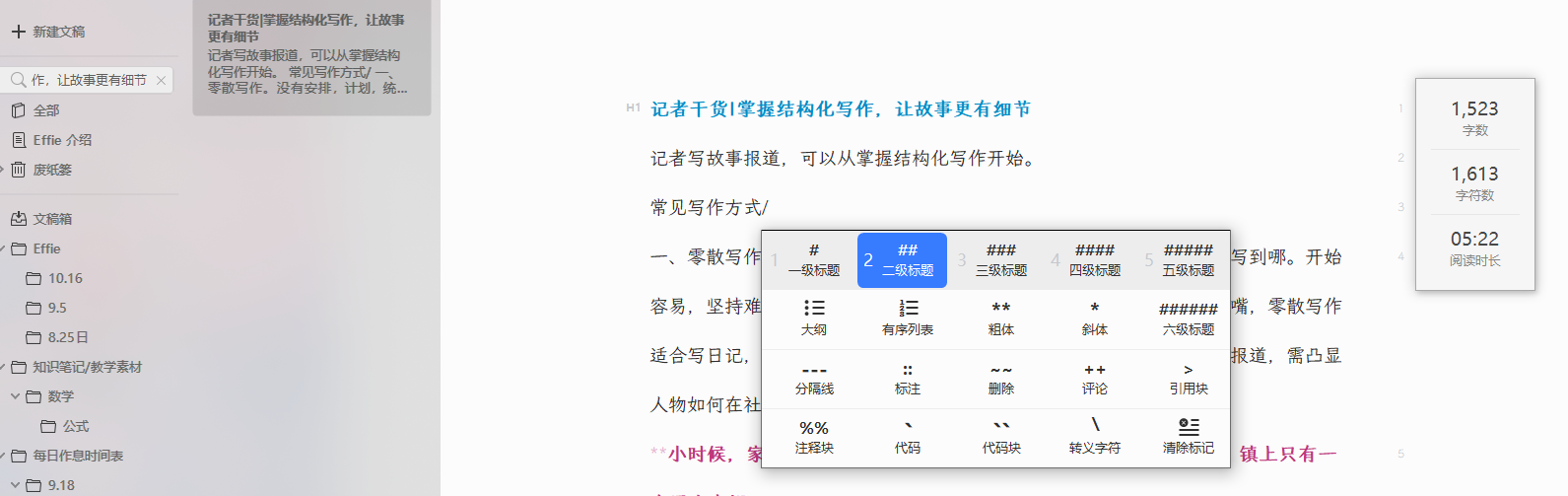Insert 大纲 bullet list
The height and width of the screenshot is (496, 1568).
tap(813, 319)
